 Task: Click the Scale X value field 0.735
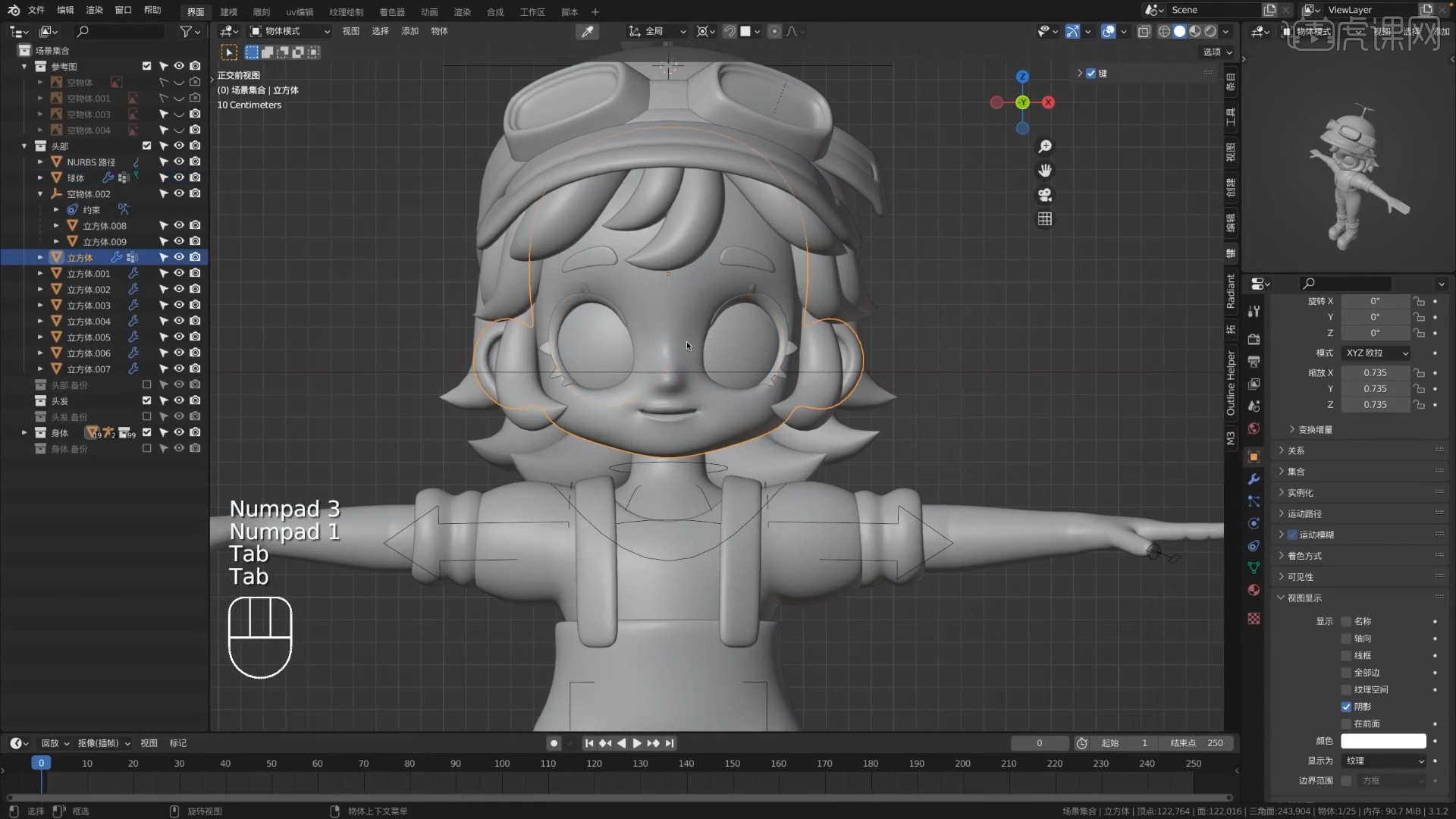[x=1376, y=372]
